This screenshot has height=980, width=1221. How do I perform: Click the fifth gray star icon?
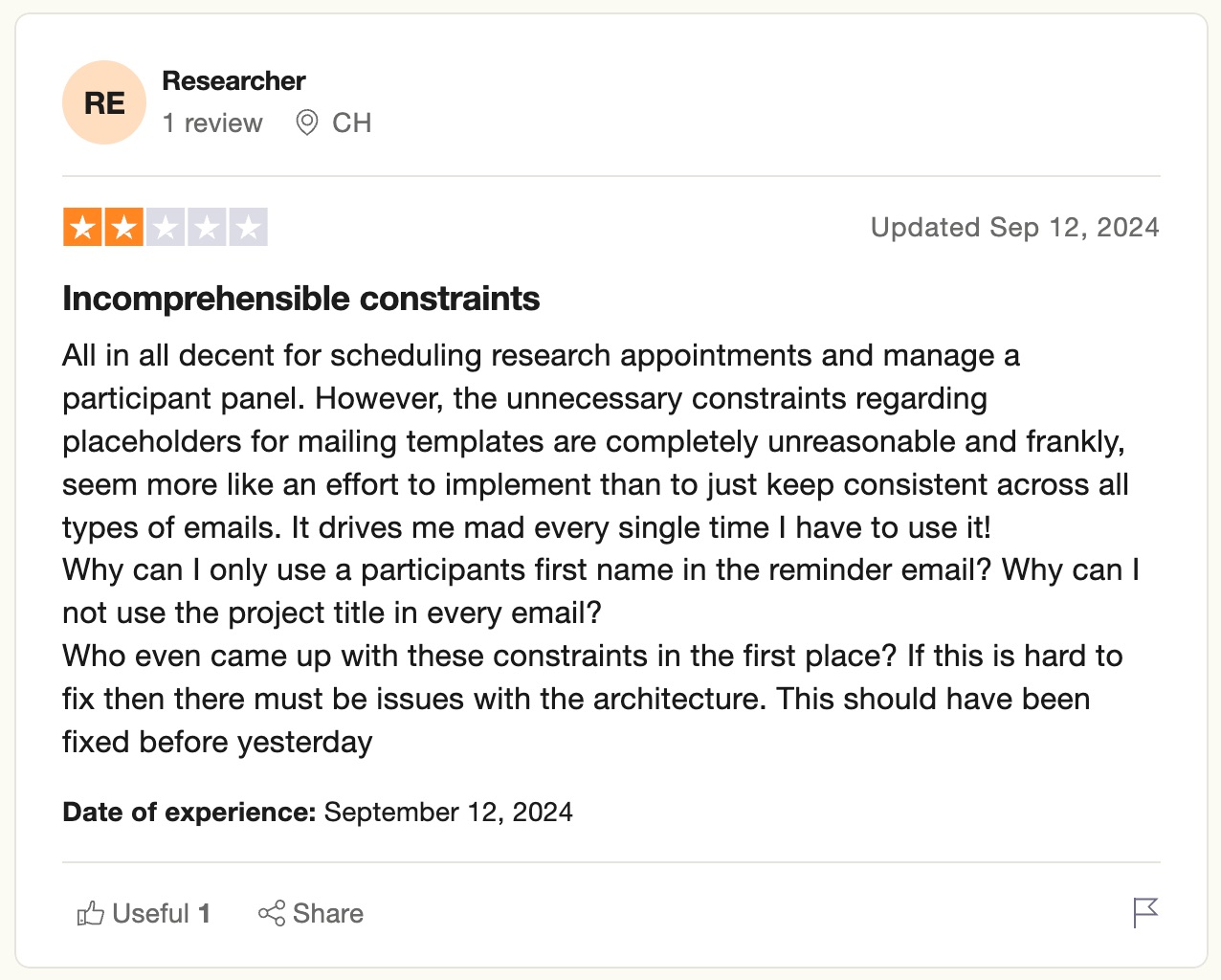247,227
